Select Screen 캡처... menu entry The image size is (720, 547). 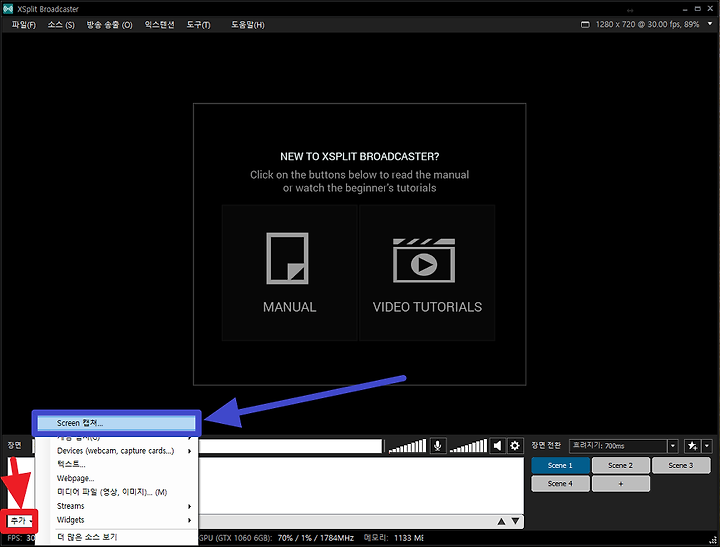[117, 423]
